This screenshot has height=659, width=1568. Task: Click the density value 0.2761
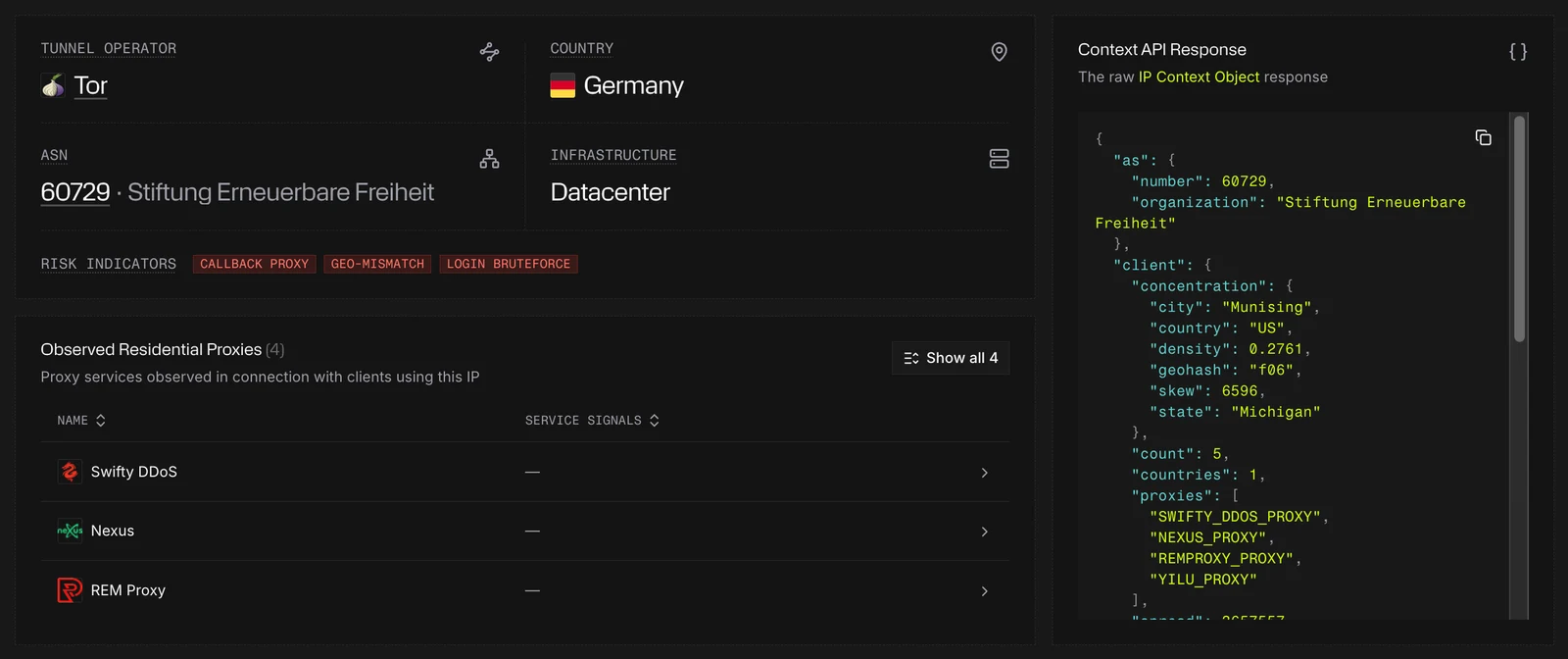pyautogui.click(x=1276, y=349)
